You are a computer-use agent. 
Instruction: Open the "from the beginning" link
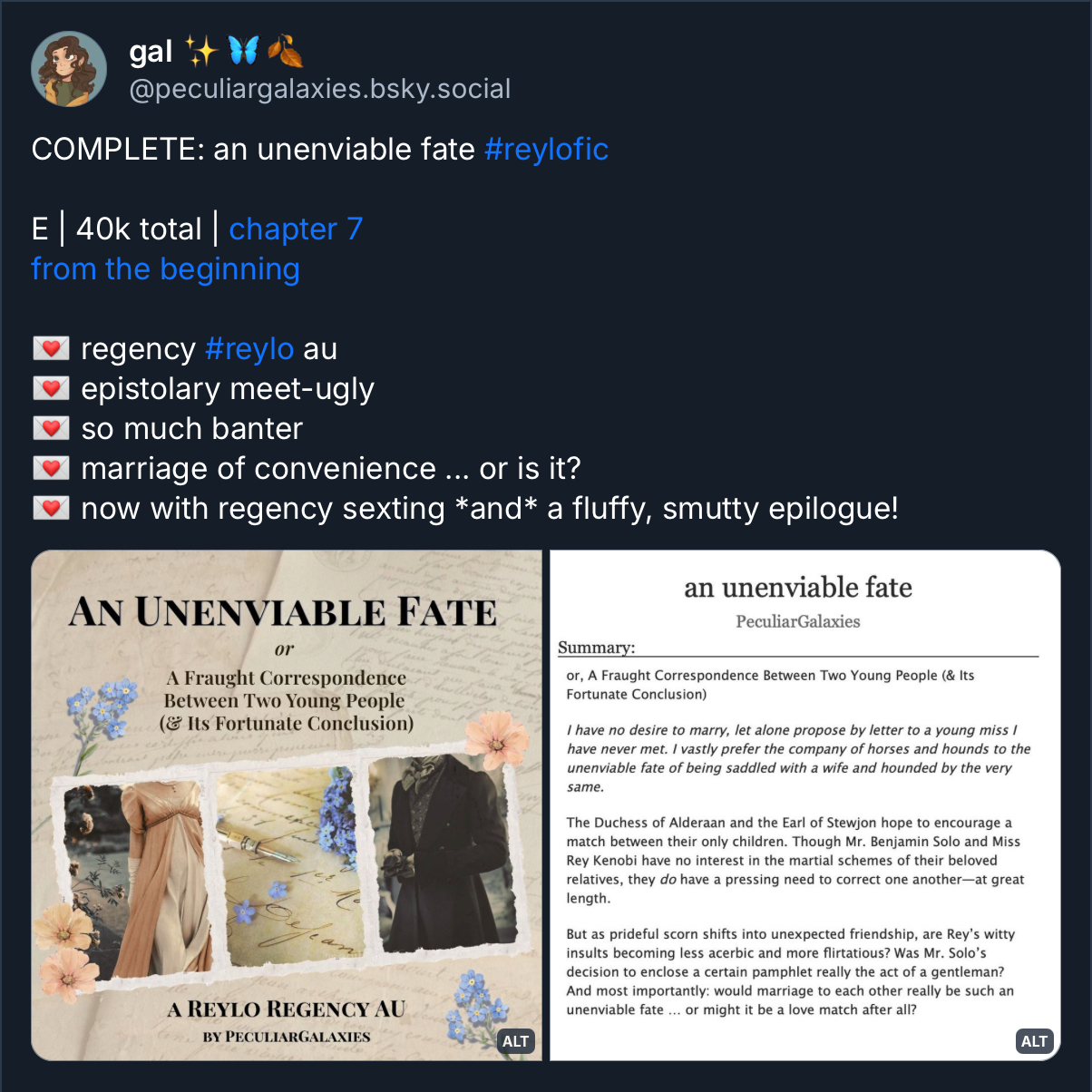tap(165, 268)
